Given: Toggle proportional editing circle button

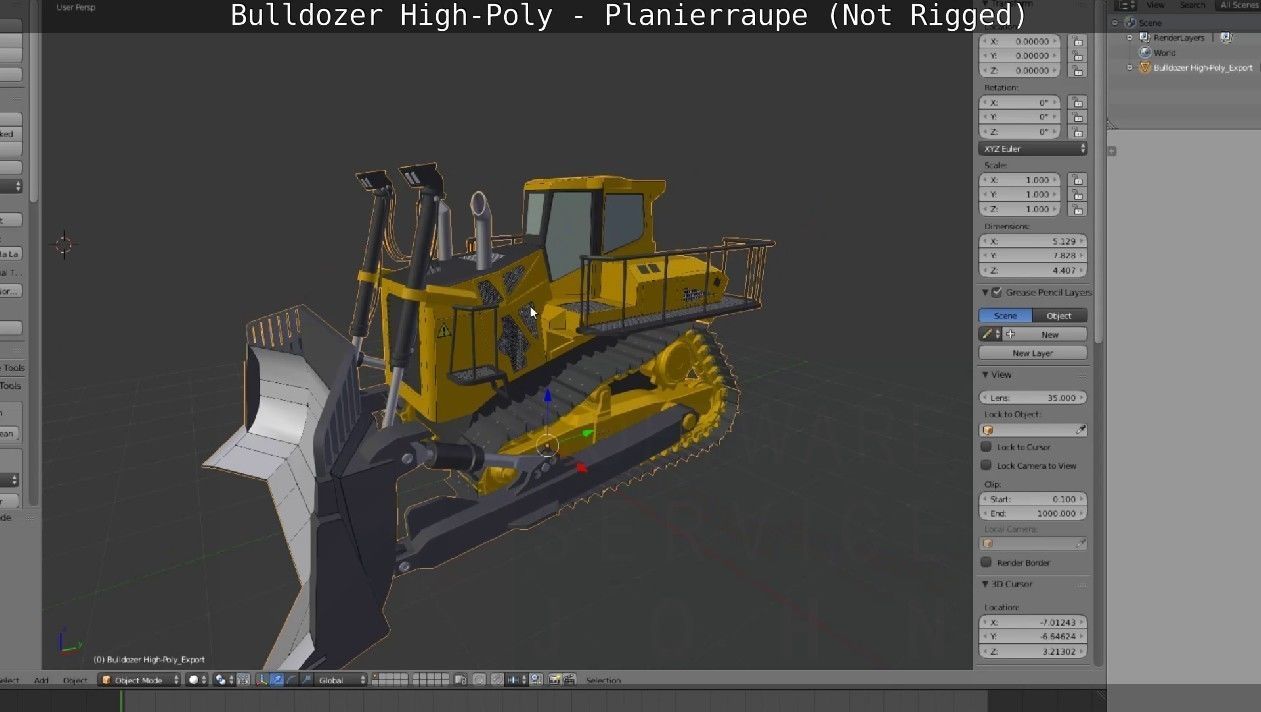Looking at the screenshot, I should pos(480,680).
